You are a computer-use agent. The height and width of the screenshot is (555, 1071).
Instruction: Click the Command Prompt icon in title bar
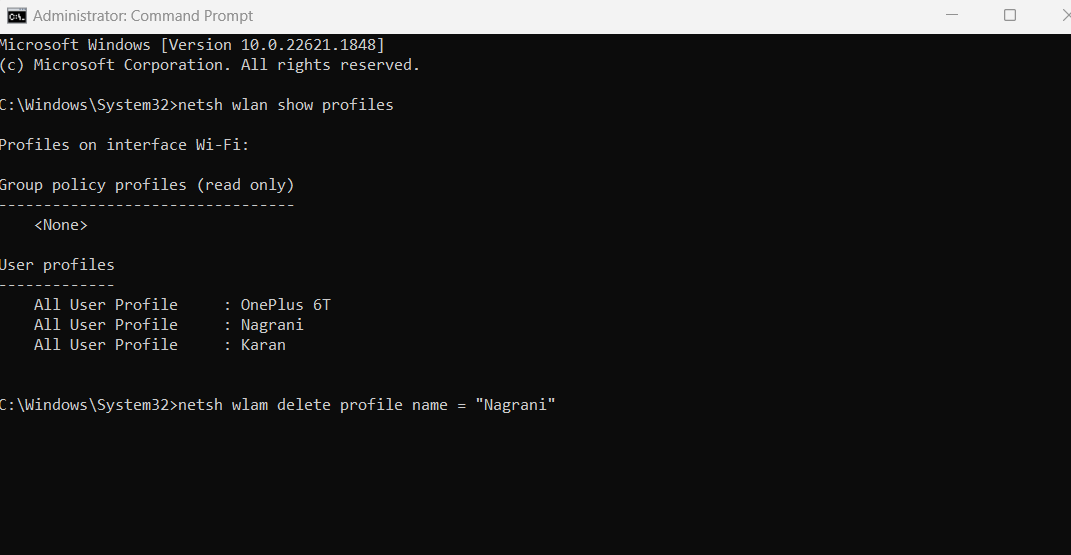17,16
